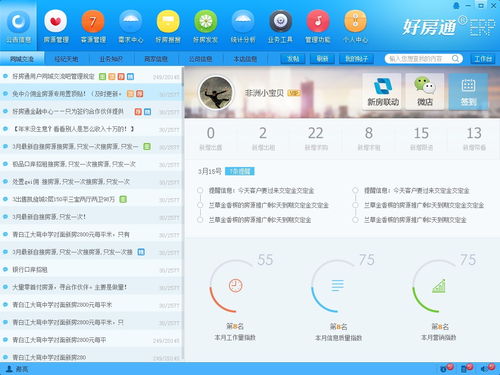This screenshot has width=500, height=375.
Task: Open 客源管理 orange number 7 icon
Action: 93,22
